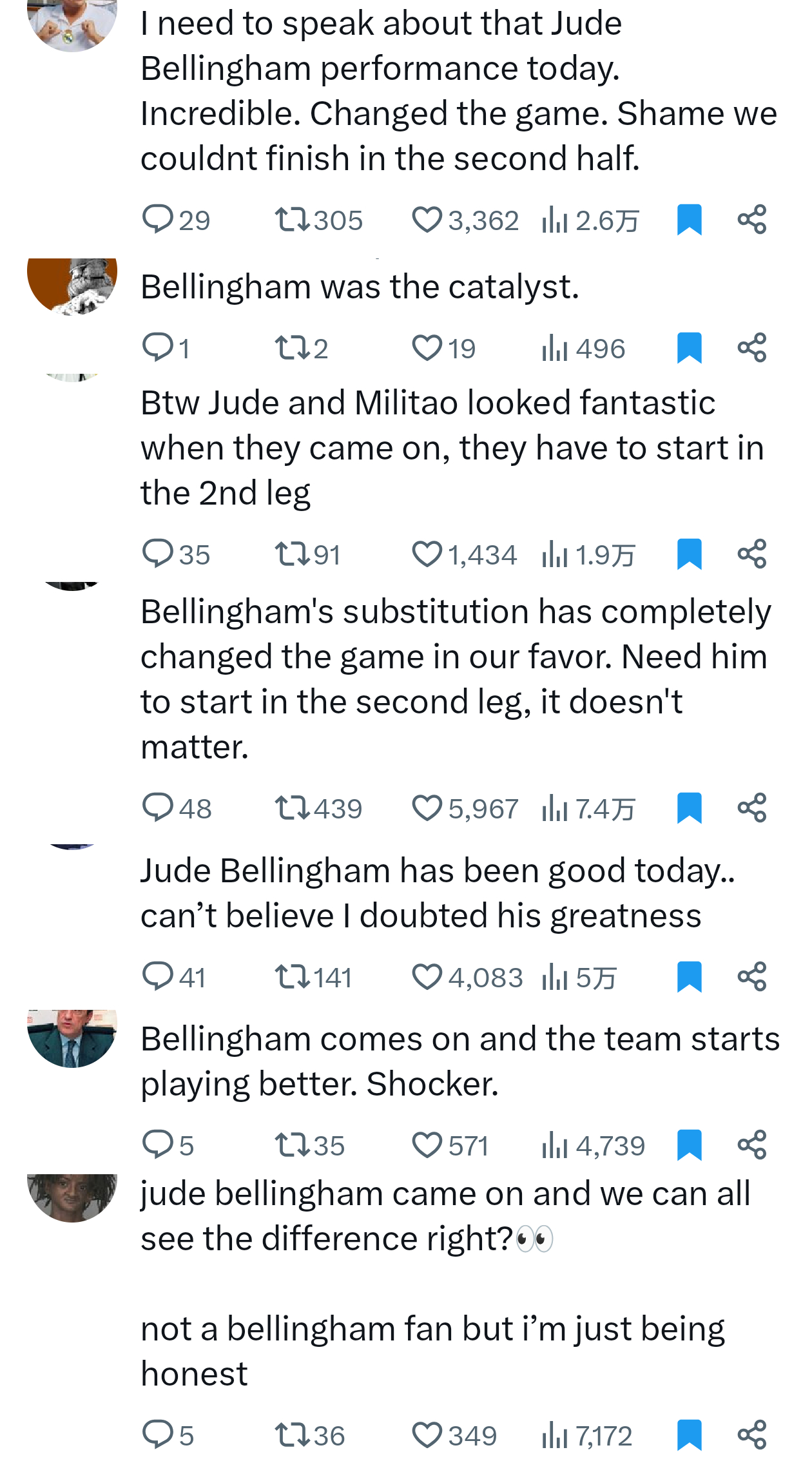Unbookmark the tweet with 4,083 likes
The width and height of the screenshot is (812, 1470).
(689, 976)
